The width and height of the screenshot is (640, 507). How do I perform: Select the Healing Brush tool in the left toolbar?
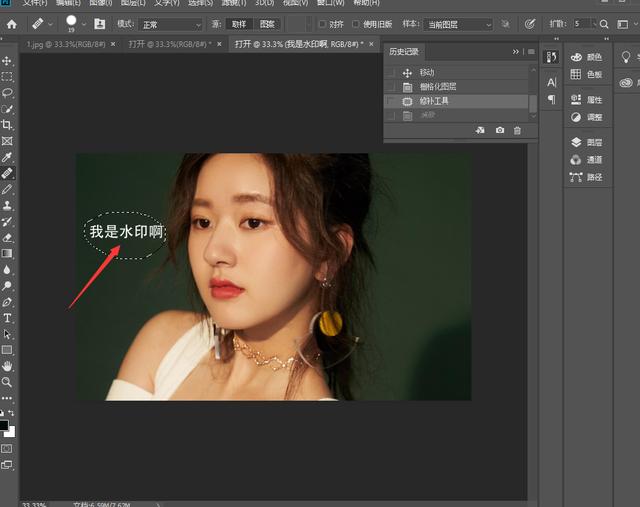(7, 173)
